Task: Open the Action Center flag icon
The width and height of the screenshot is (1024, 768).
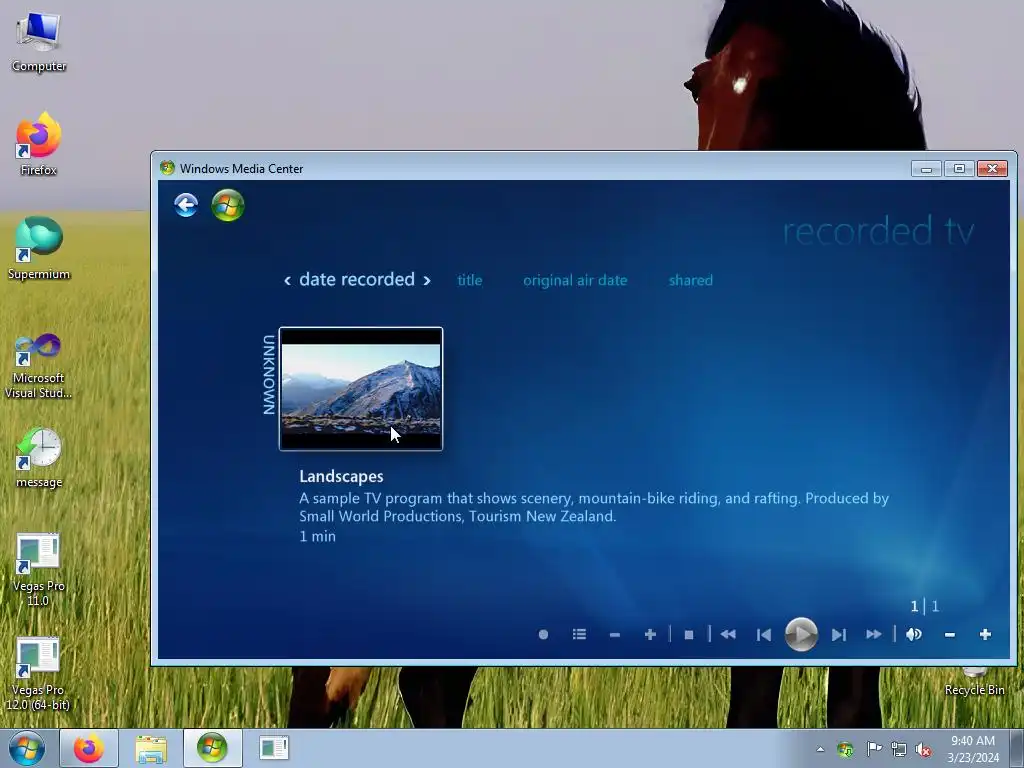Action: [873, 749]
